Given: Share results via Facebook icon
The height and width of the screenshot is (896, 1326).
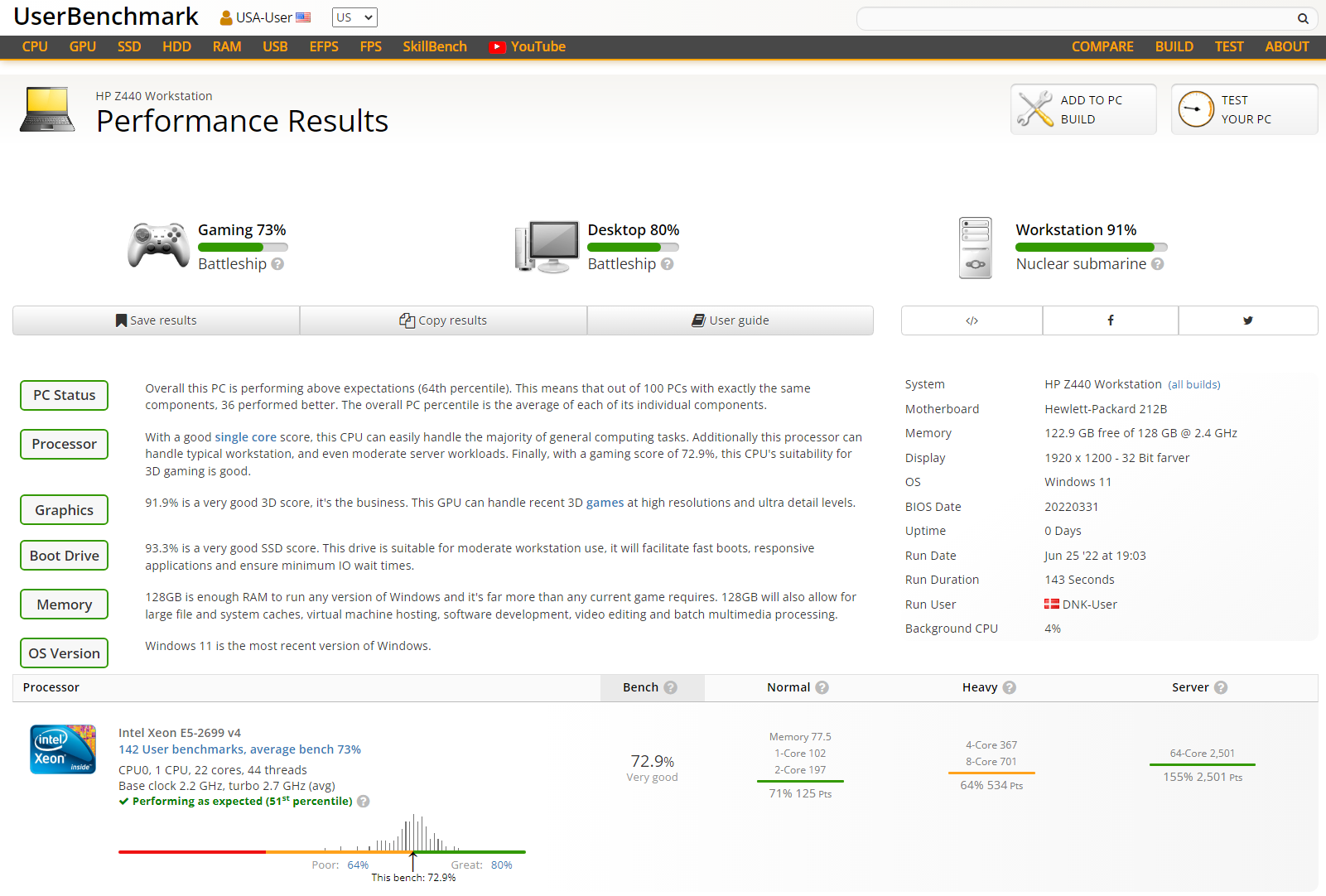Looking at the screenshot, I should pyautogui.click(x=1110, y=320).
